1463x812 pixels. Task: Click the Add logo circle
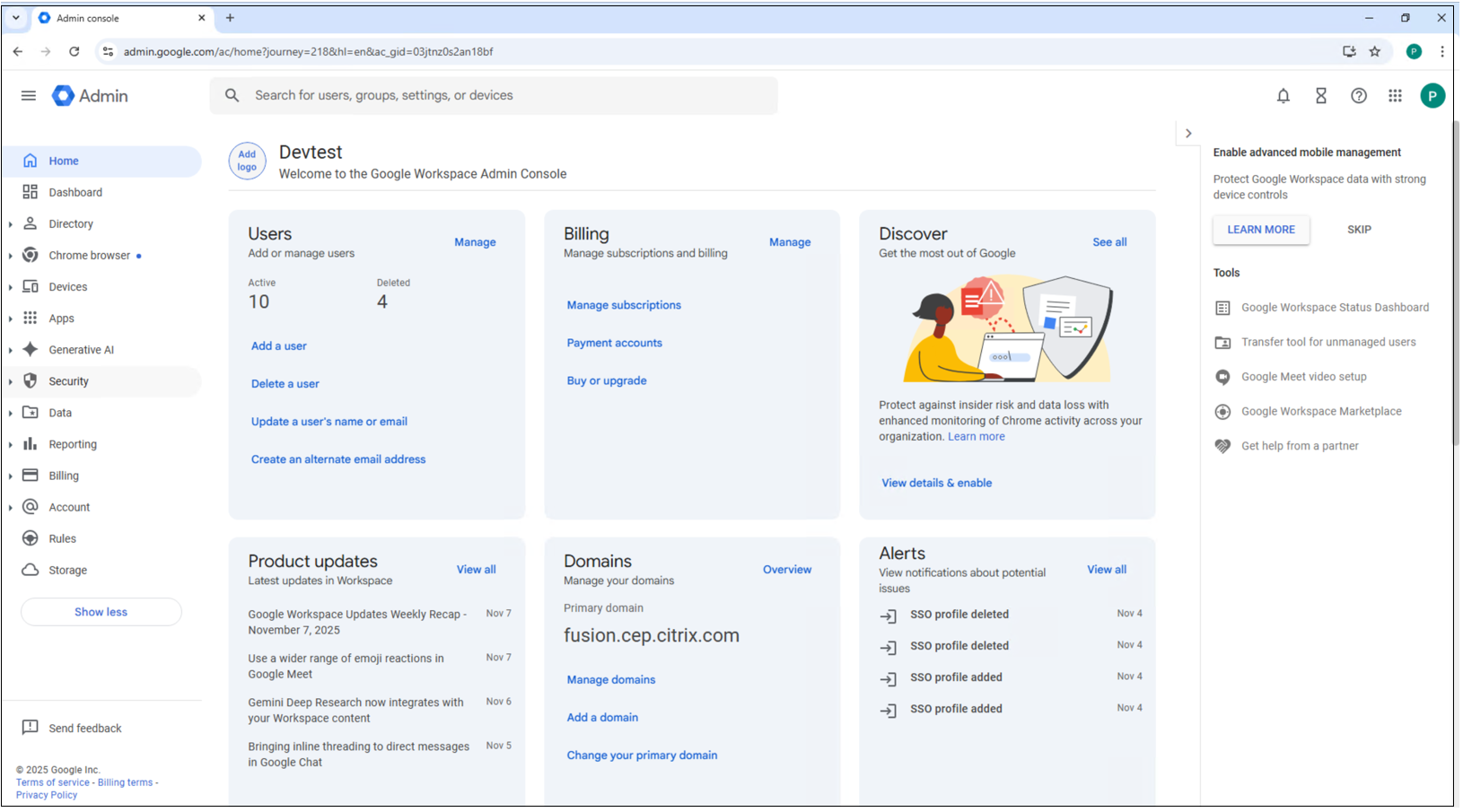(x=247, y=162)
